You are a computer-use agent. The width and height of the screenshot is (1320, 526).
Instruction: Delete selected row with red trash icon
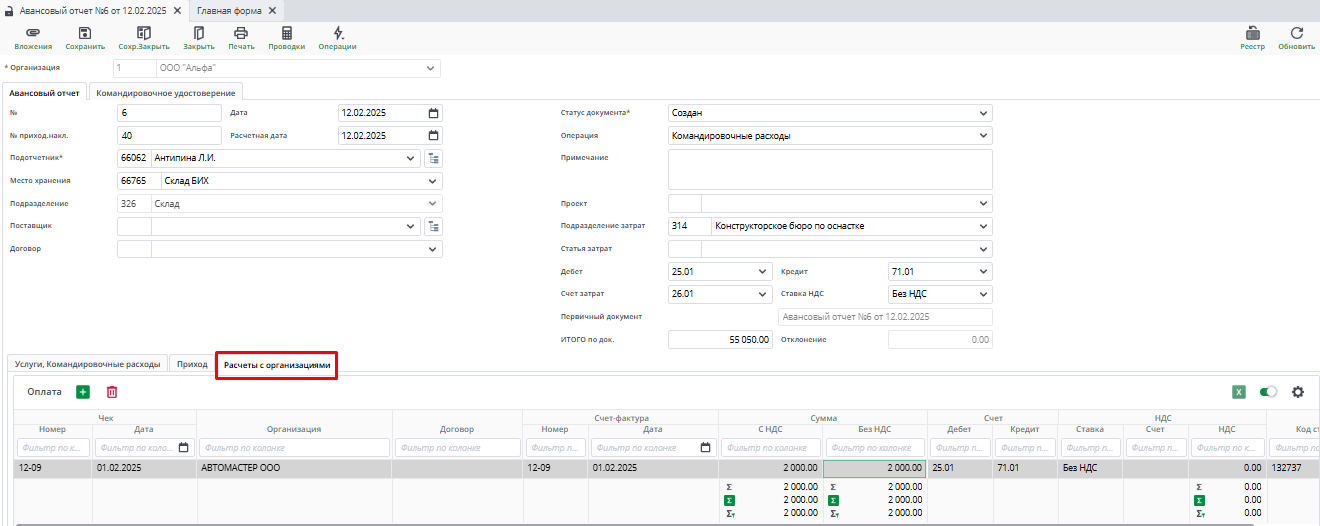pos(112,392)
